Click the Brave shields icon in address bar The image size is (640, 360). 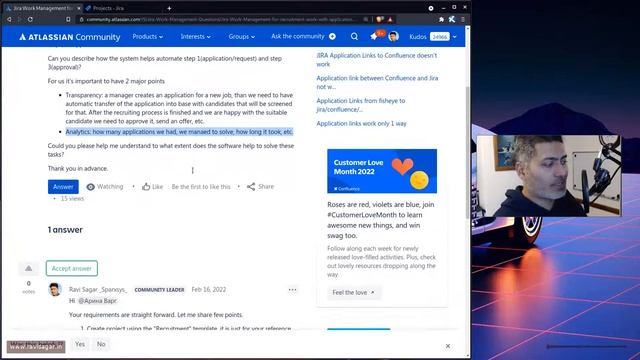380,19
